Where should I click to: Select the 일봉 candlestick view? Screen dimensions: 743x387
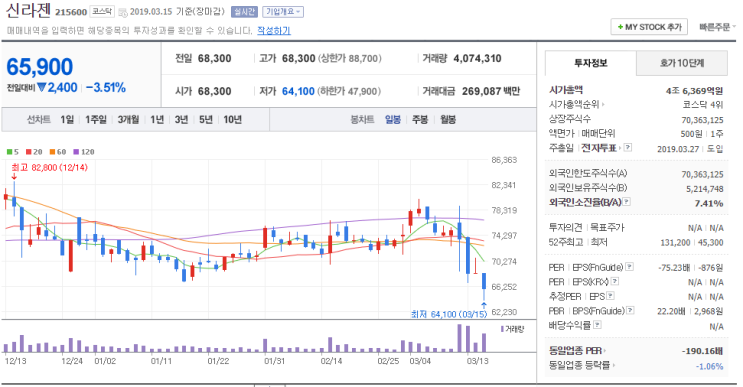pos(393,120)
